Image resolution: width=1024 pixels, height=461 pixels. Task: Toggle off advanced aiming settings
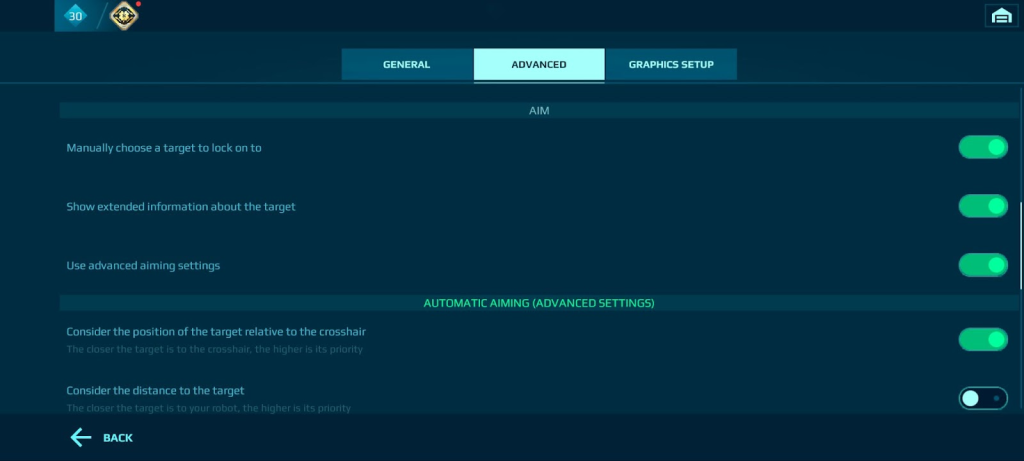pyautogui.click(x=983, y=265)
